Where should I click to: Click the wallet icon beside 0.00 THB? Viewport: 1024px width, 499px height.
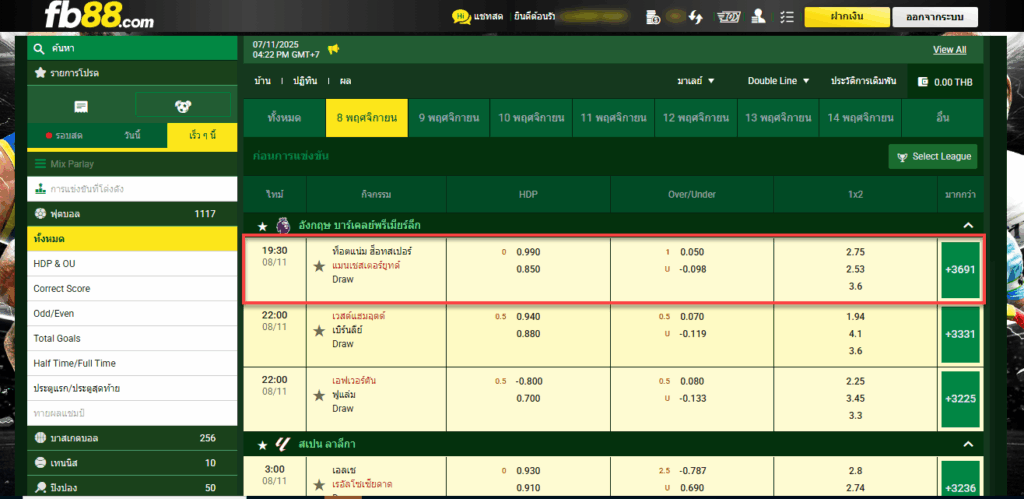(x=923, y=82)
